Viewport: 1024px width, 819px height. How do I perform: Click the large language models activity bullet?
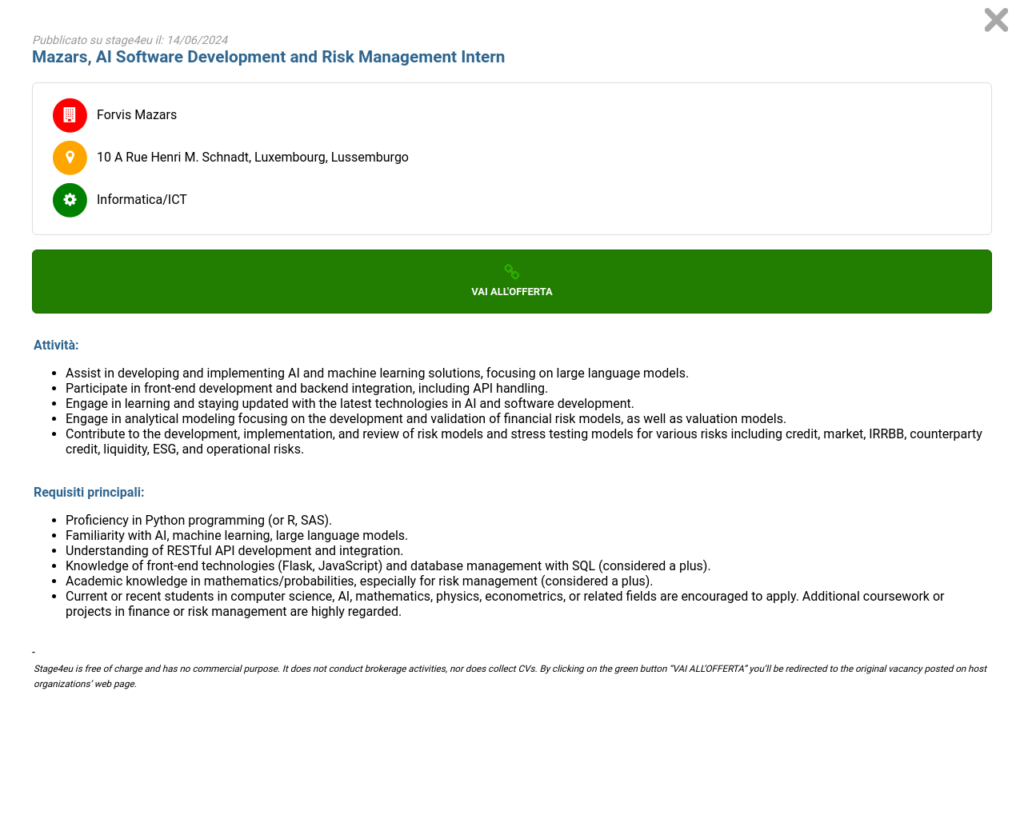[x=376, y=373]
